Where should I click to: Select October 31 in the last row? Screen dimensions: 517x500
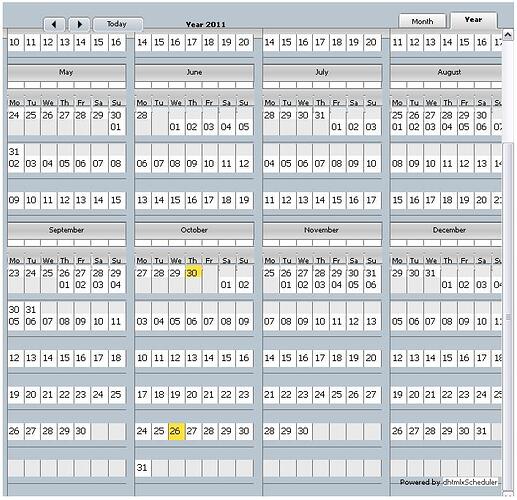pos(143,468)
